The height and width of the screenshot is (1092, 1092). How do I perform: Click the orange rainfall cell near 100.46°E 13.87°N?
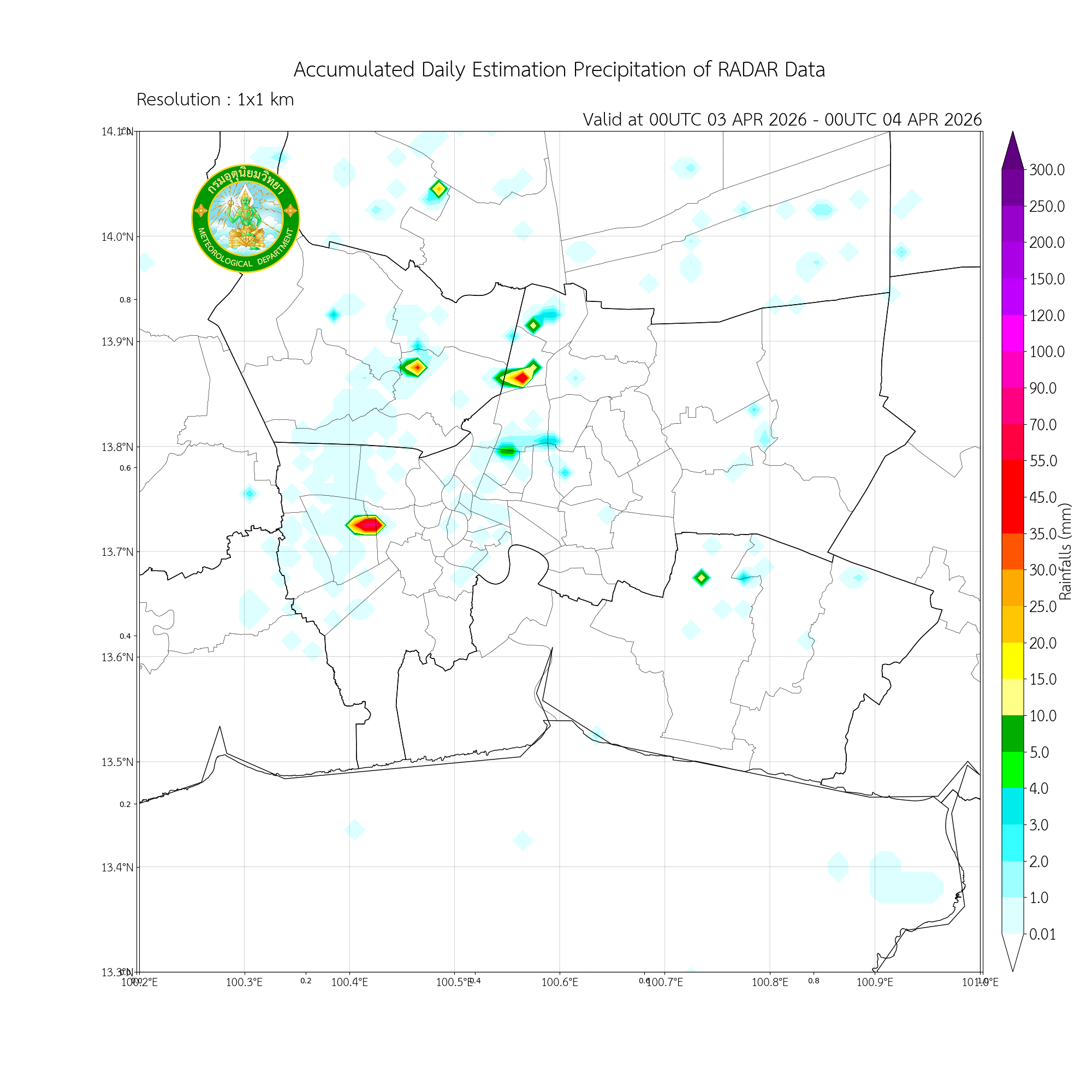(x=417, y=367)
